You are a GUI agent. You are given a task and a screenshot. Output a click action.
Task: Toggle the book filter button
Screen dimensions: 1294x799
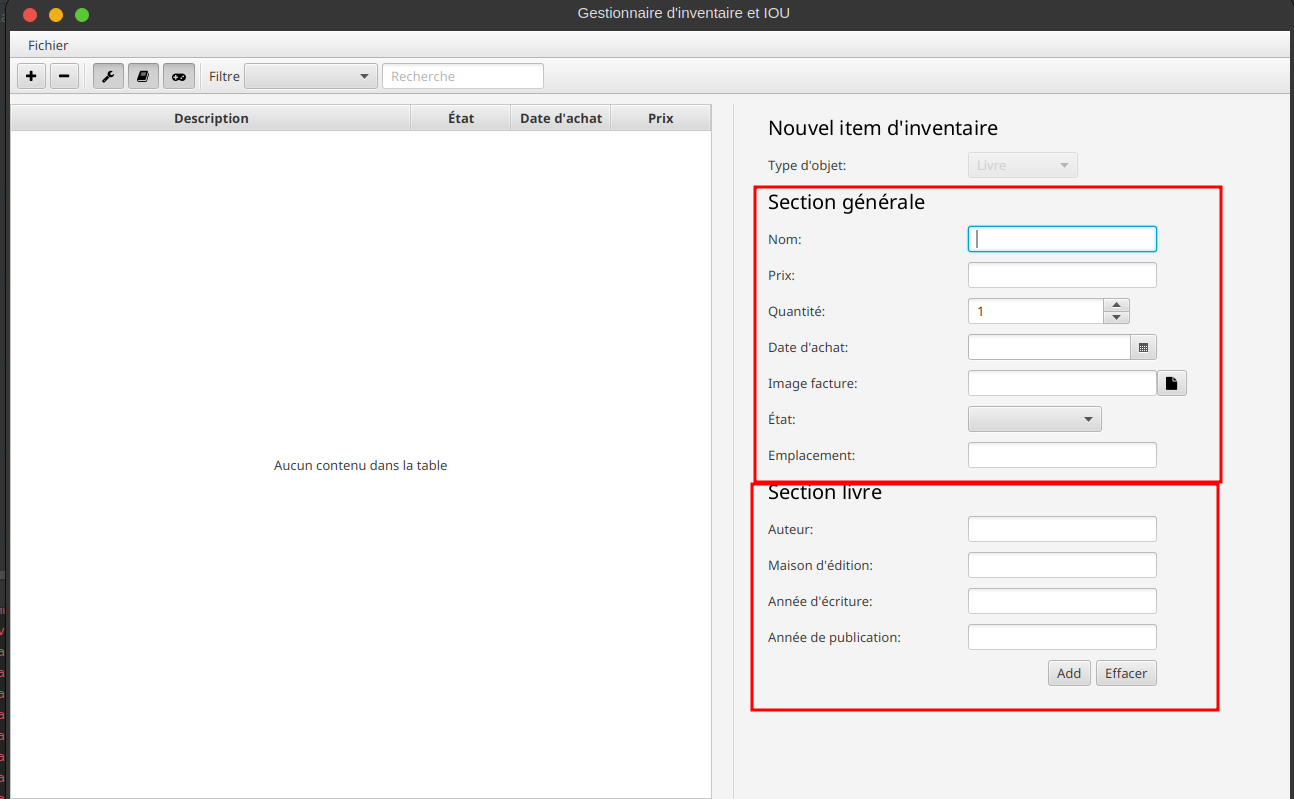[143, 76]
